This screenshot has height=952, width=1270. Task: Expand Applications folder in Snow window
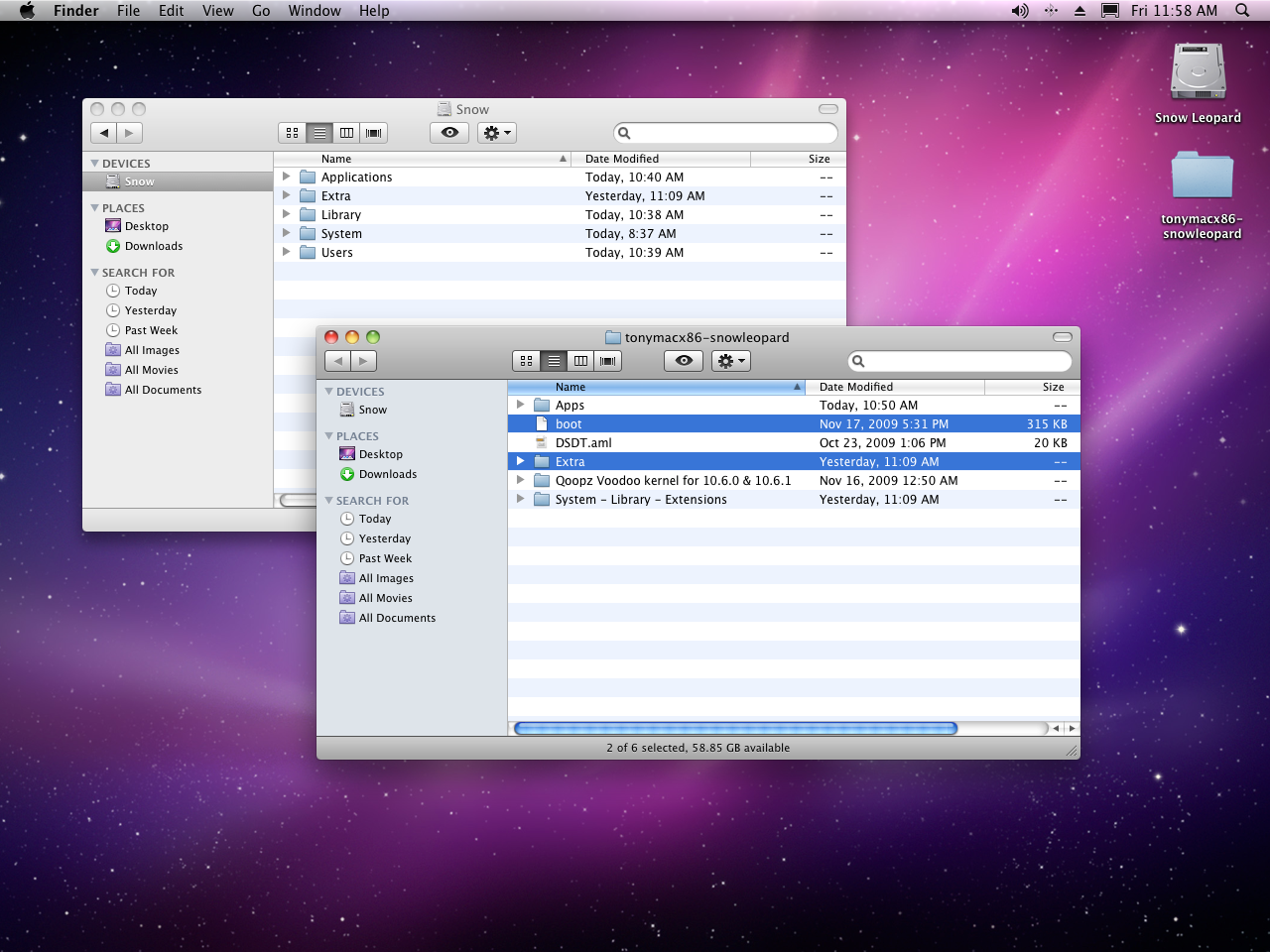tap(286, 177)
